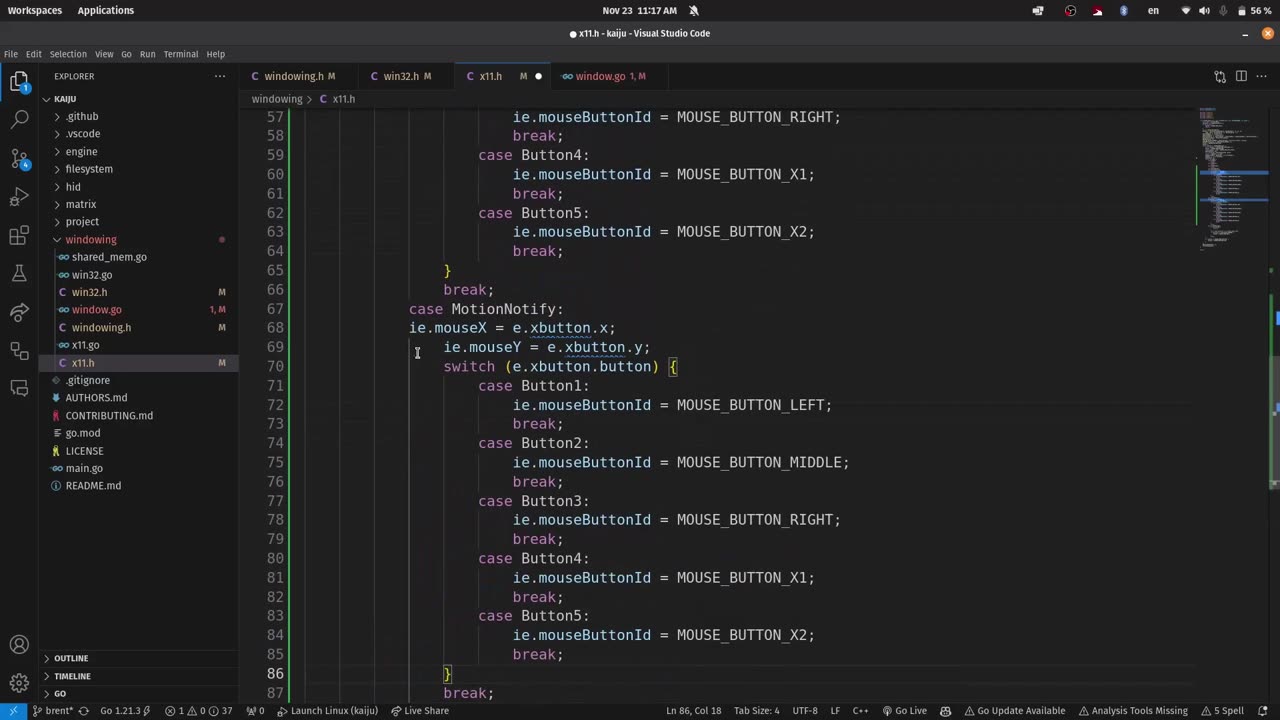Click Analysis Tools Missing warning
This screenshot has width=1280, height=720.
pos(1133,711)
